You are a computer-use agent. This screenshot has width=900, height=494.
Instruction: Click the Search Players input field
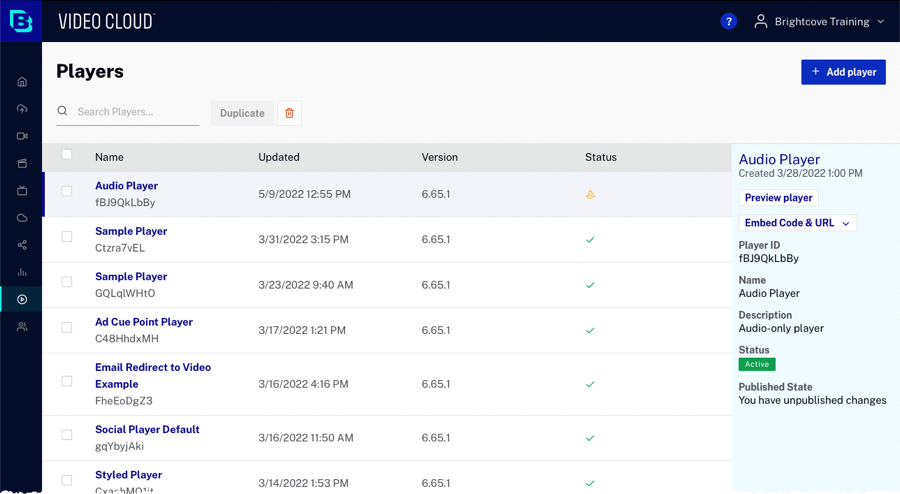pyautogui.click(x=135, y=112)
